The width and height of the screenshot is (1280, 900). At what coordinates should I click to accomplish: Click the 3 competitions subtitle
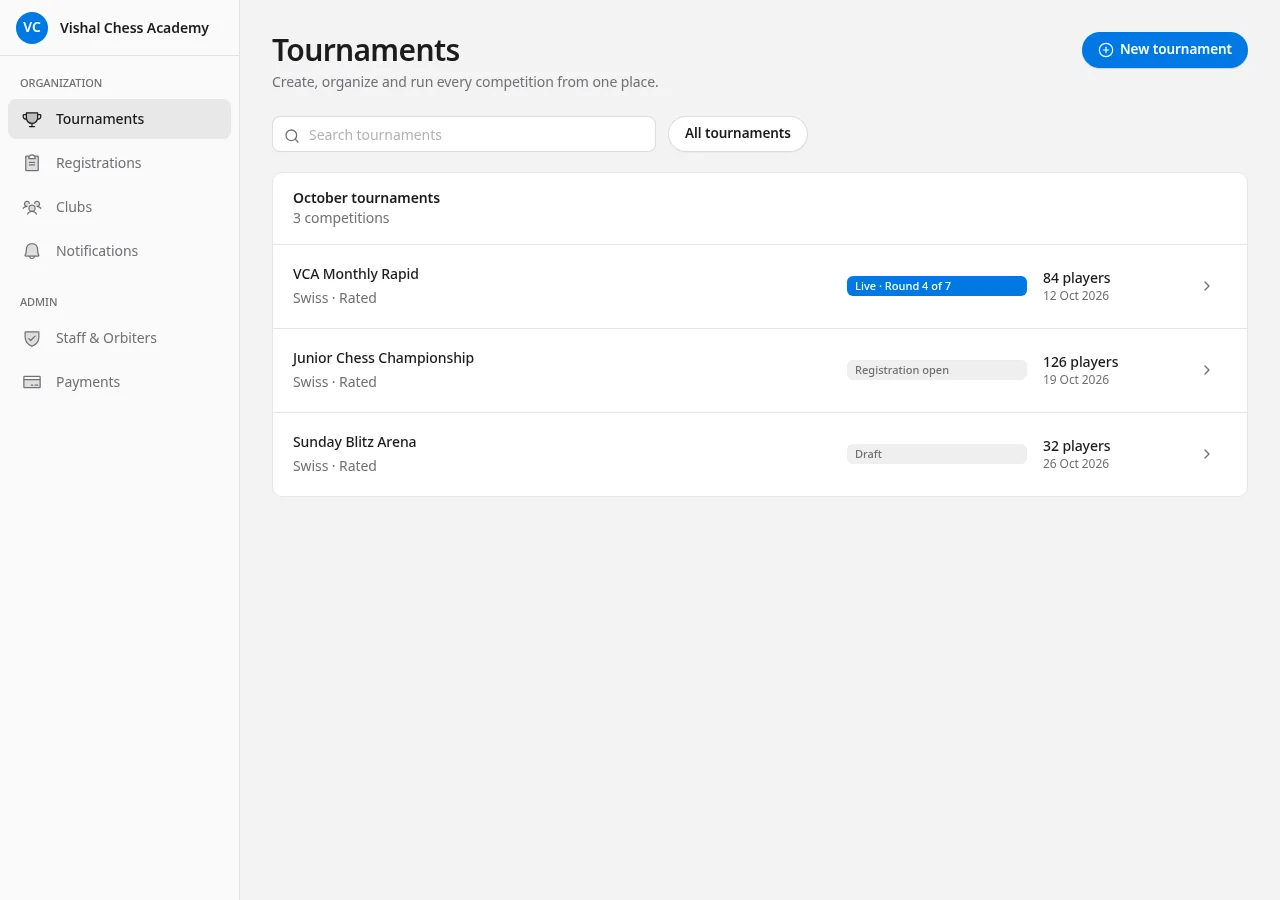point(341,218)
